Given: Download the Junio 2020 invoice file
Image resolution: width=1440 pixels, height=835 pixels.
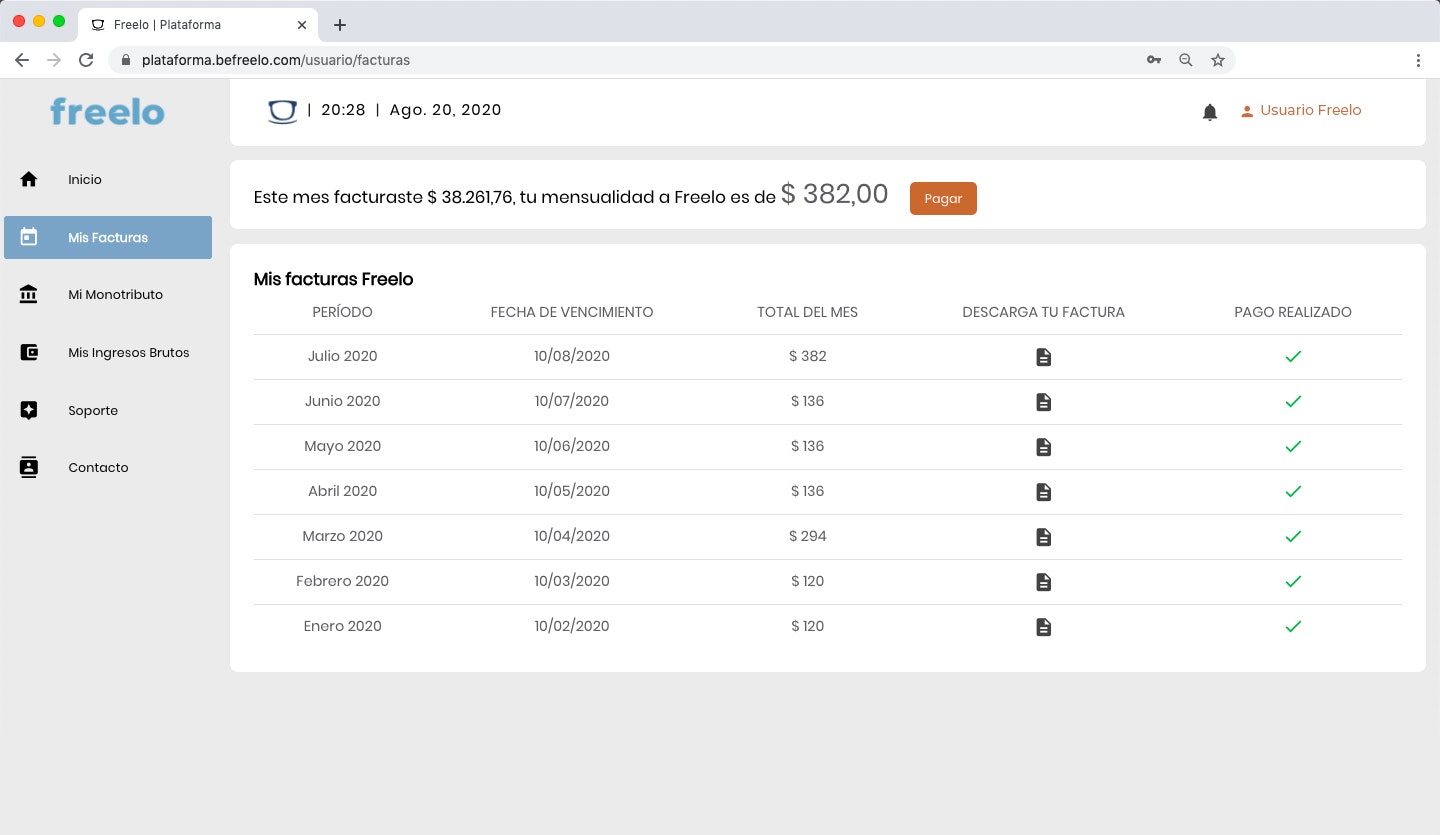Looking at the screenshot, I should [1043, 402].
